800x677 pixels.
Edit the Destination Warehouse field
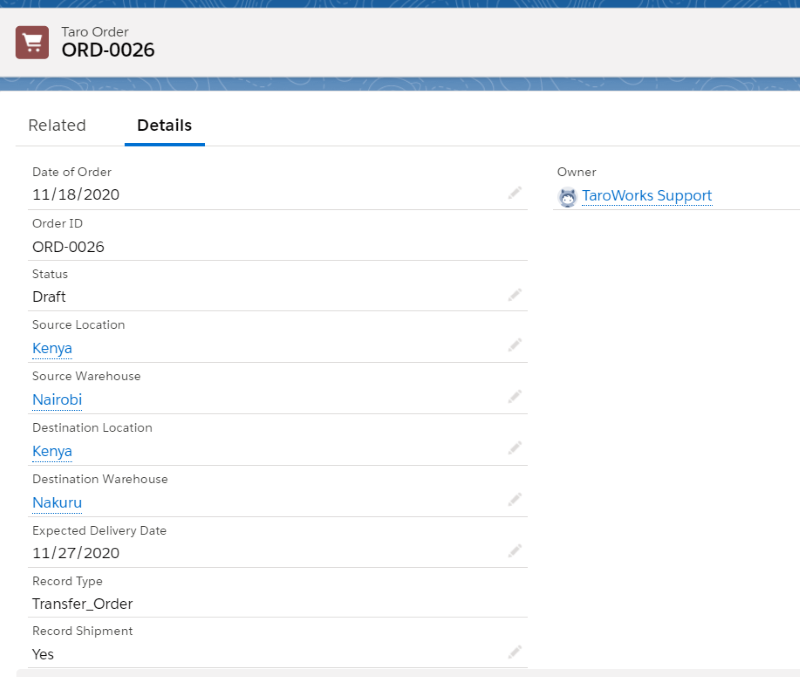[515, 499]
